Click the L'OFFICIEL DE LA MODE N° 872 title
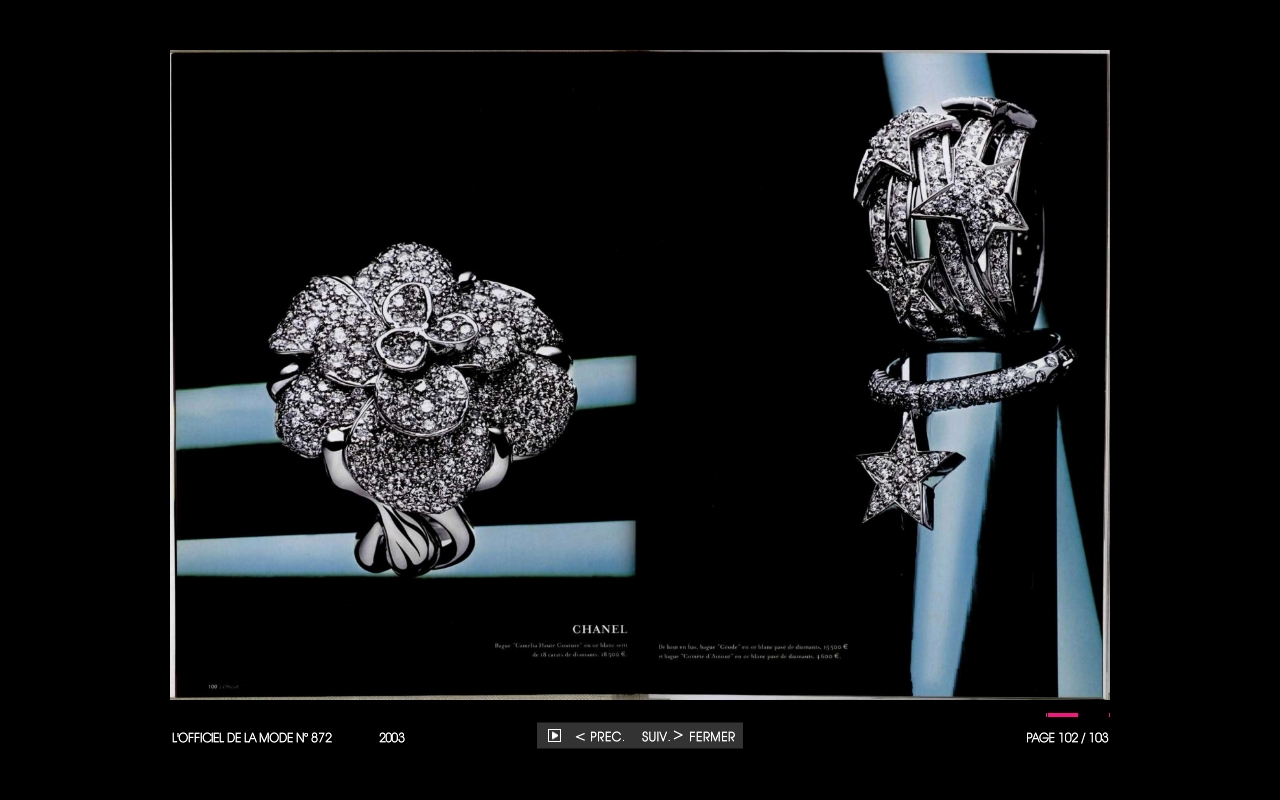Image resolution: width=1280 pixels, height=800 pixels. pos(252,738)
